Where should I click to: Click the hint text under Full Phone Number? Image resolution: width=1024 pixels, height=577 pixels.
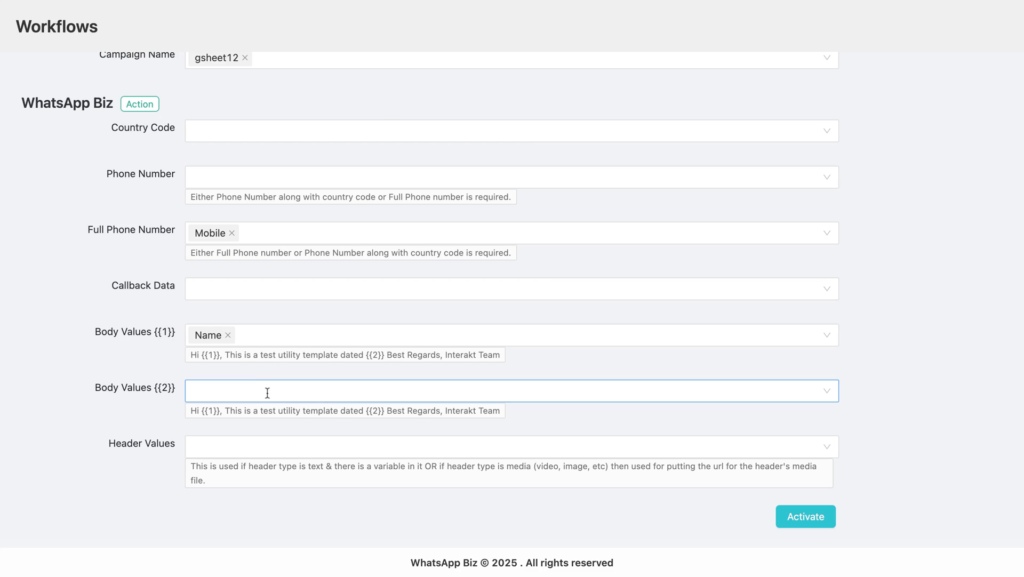351,253
